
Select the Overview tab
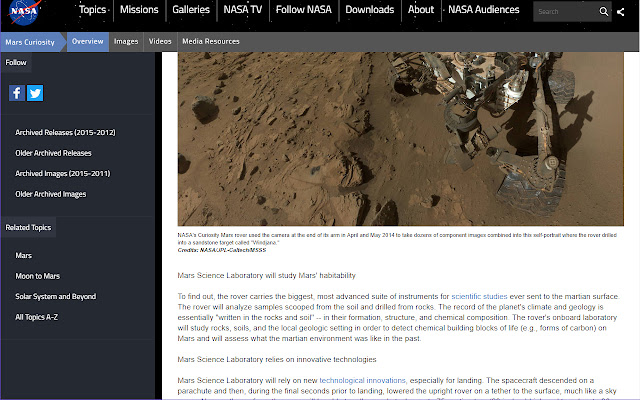pyautogui.click(x=87, y=42)
